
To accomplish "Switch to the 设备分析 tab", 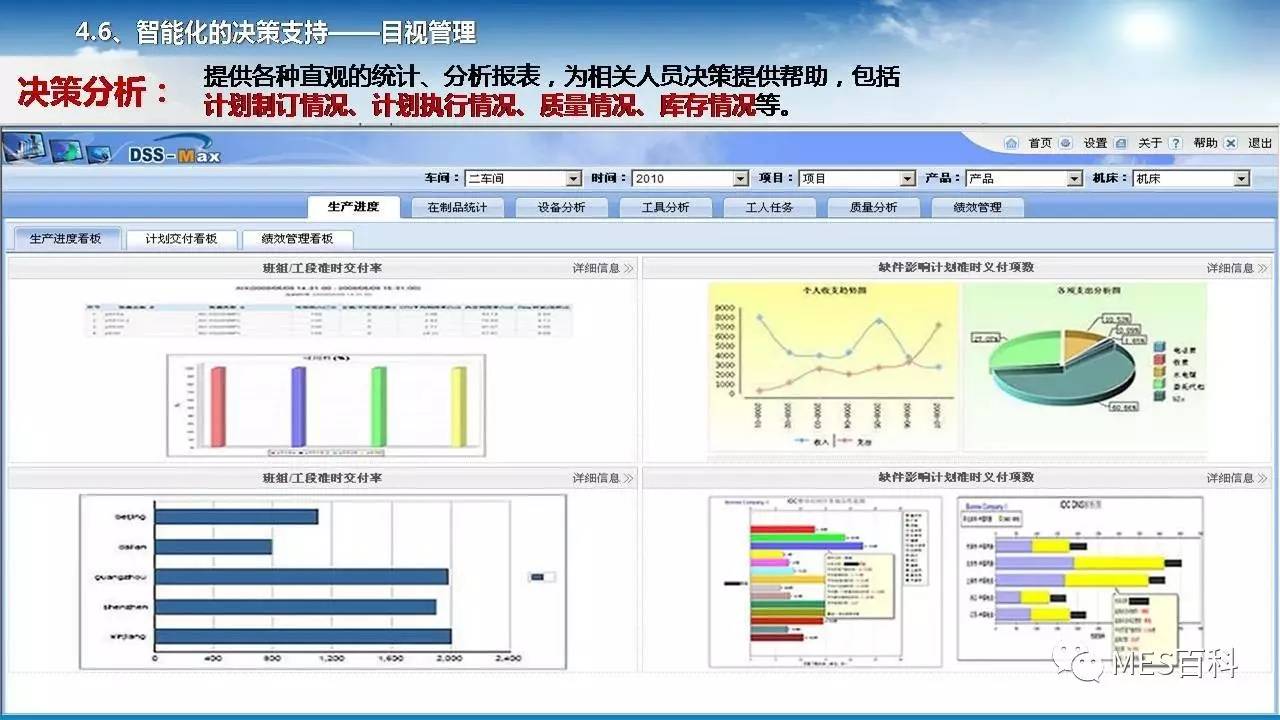I will point(561,207).
